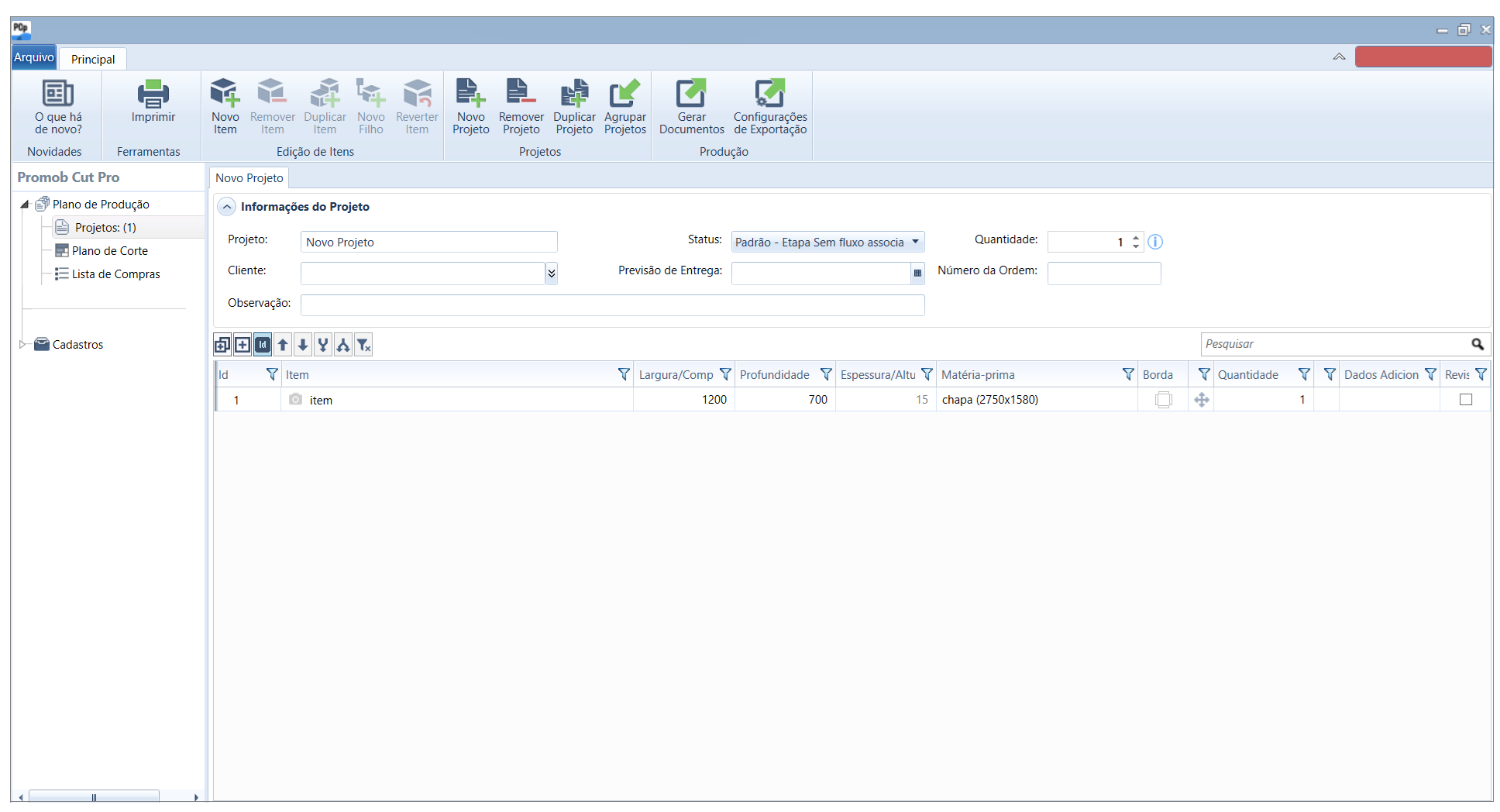1500x812 pixels.
Task: Toggle the Id display button in grid toolbar
Action: pyautogui.click(x=263, y=345)
